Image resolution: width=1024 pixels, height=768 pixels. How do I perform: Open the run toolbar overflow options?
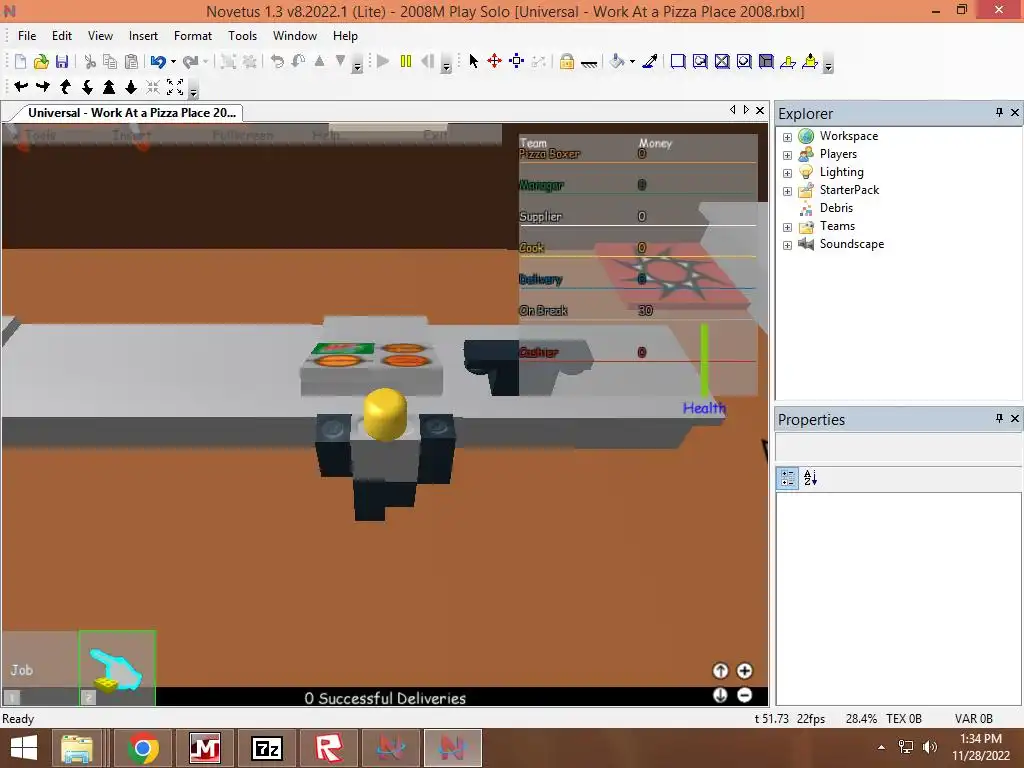click(x=446, y=65)
